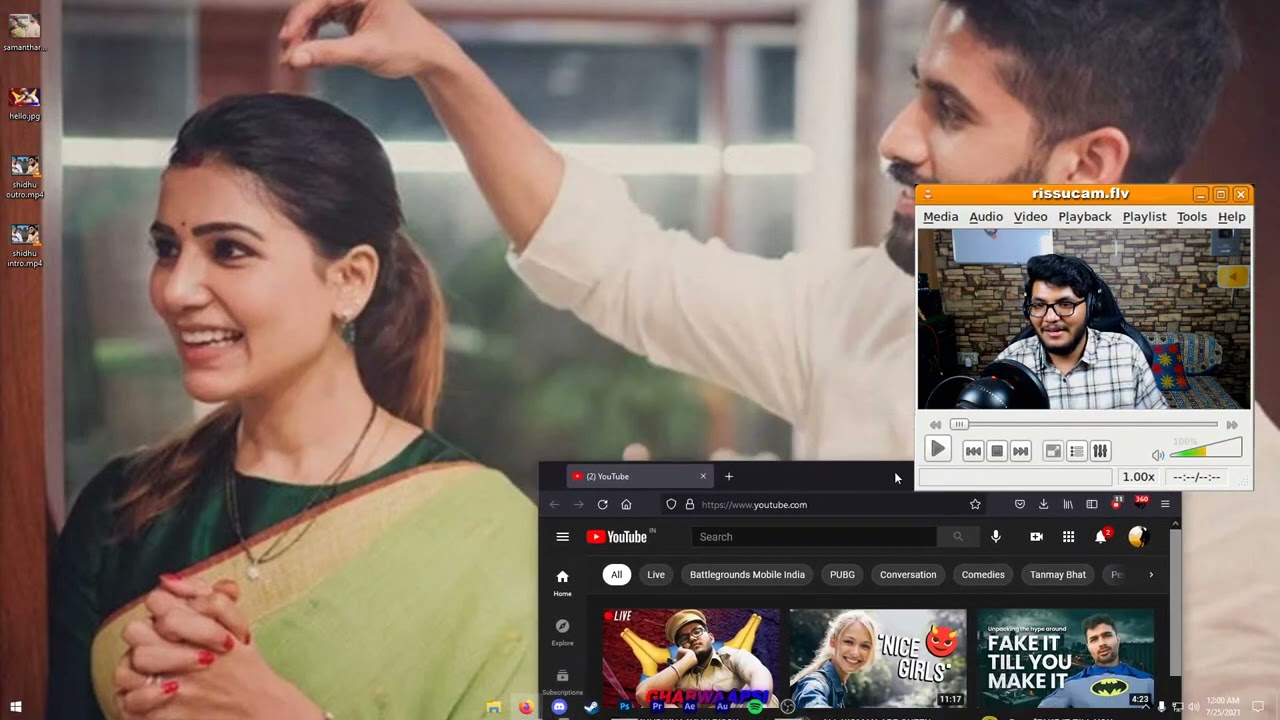
Task: Start YouTube voice search microphone
Action: (x=995, y=537)
